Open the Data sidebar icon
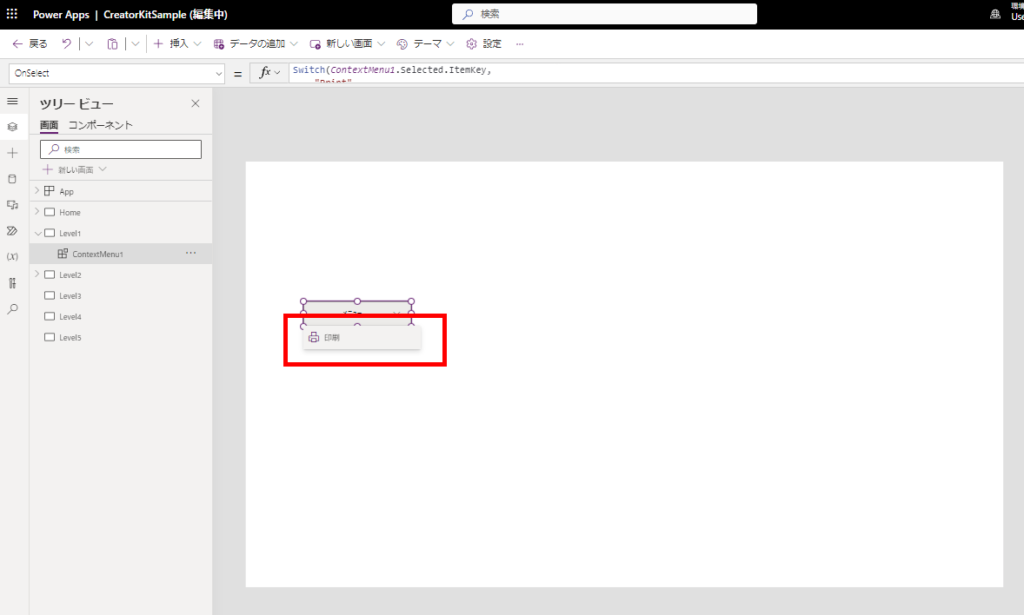This screenshot has width=1024, height=615. pos(12,179)
